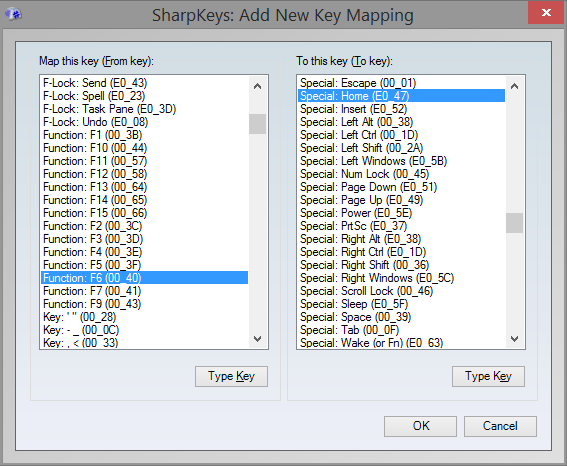Select Function: F4 (00_3E)
The width and height of the screenshot is (567, 466).
[x=144, y=252]
